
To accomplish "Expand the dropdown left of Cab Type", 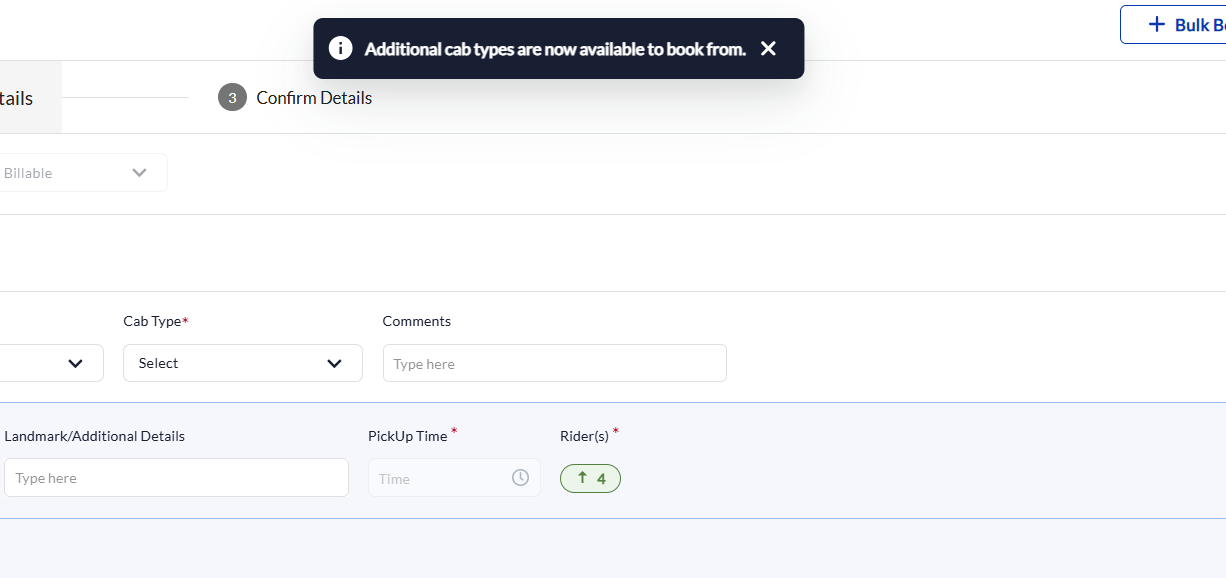I will tap(52, 363).
